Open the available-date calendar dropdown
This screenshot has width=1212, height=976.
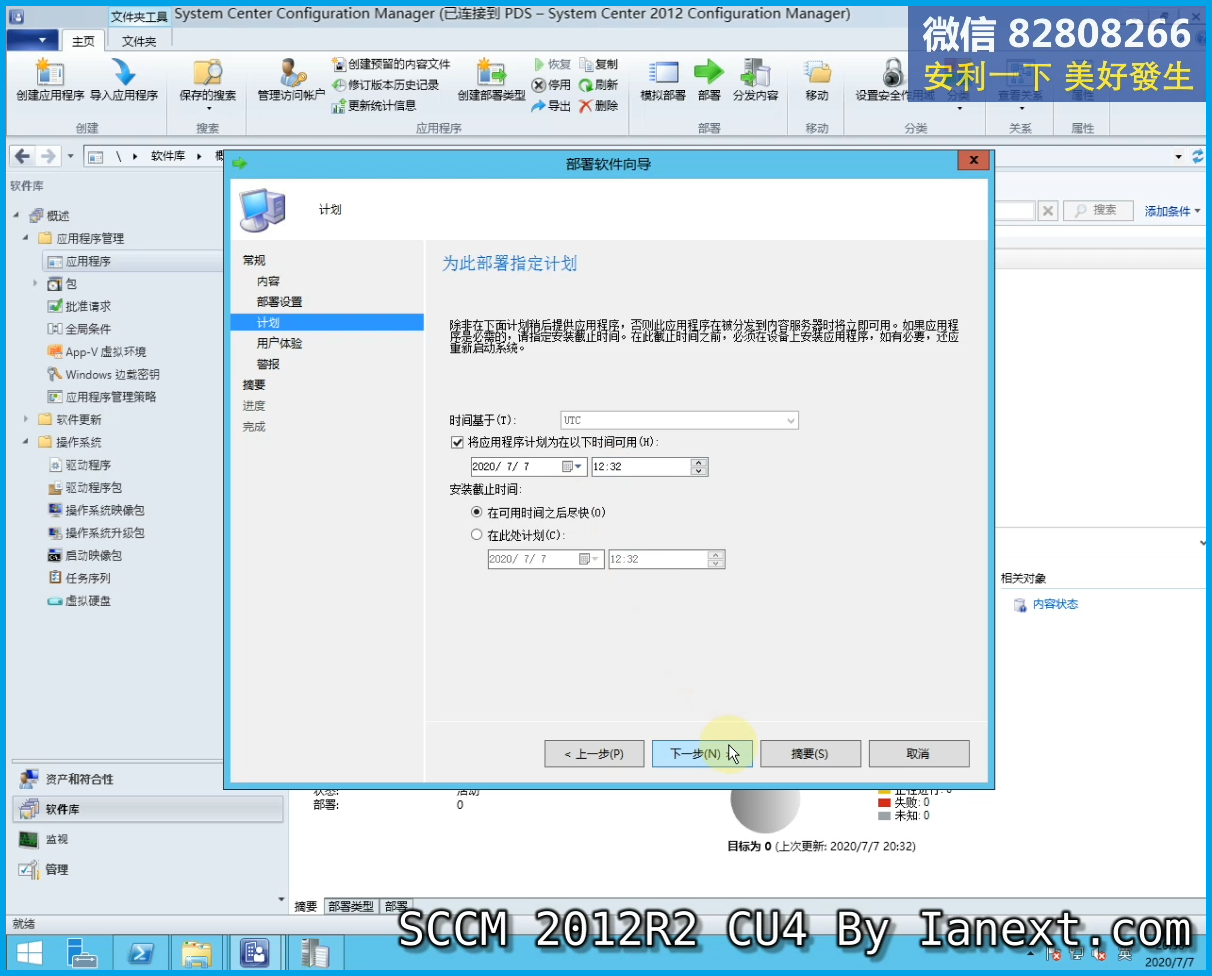click(573, 467)
